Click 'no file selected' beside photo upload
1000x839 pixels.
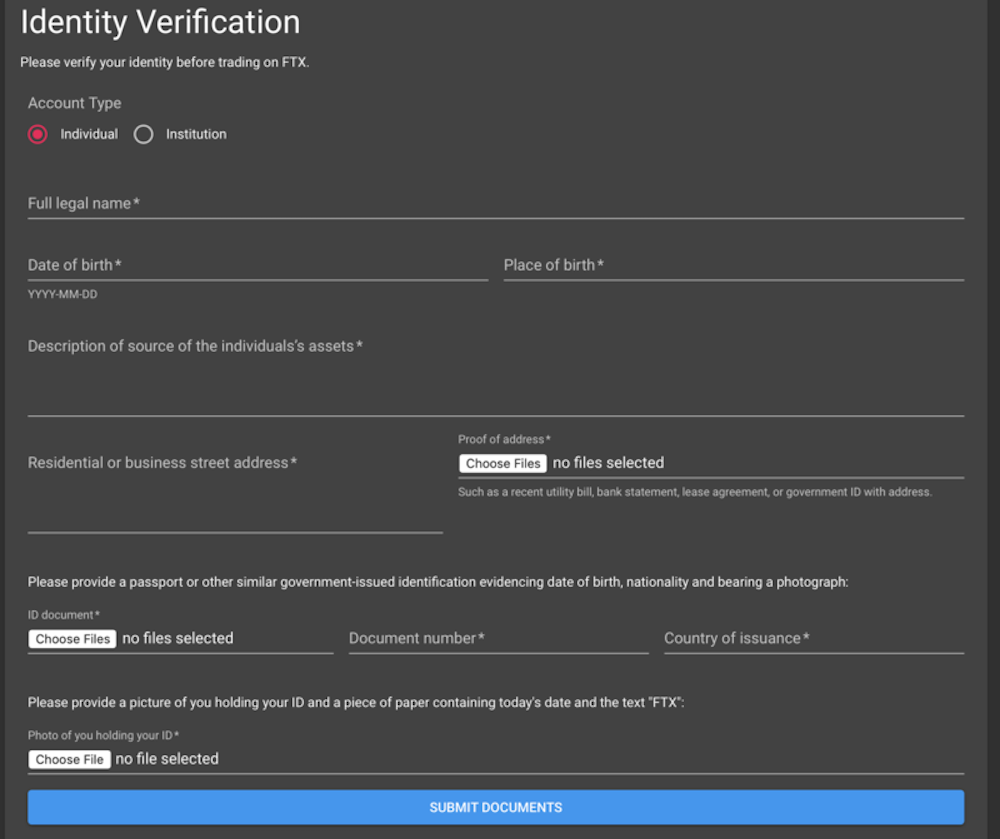[x=167, y=759]
